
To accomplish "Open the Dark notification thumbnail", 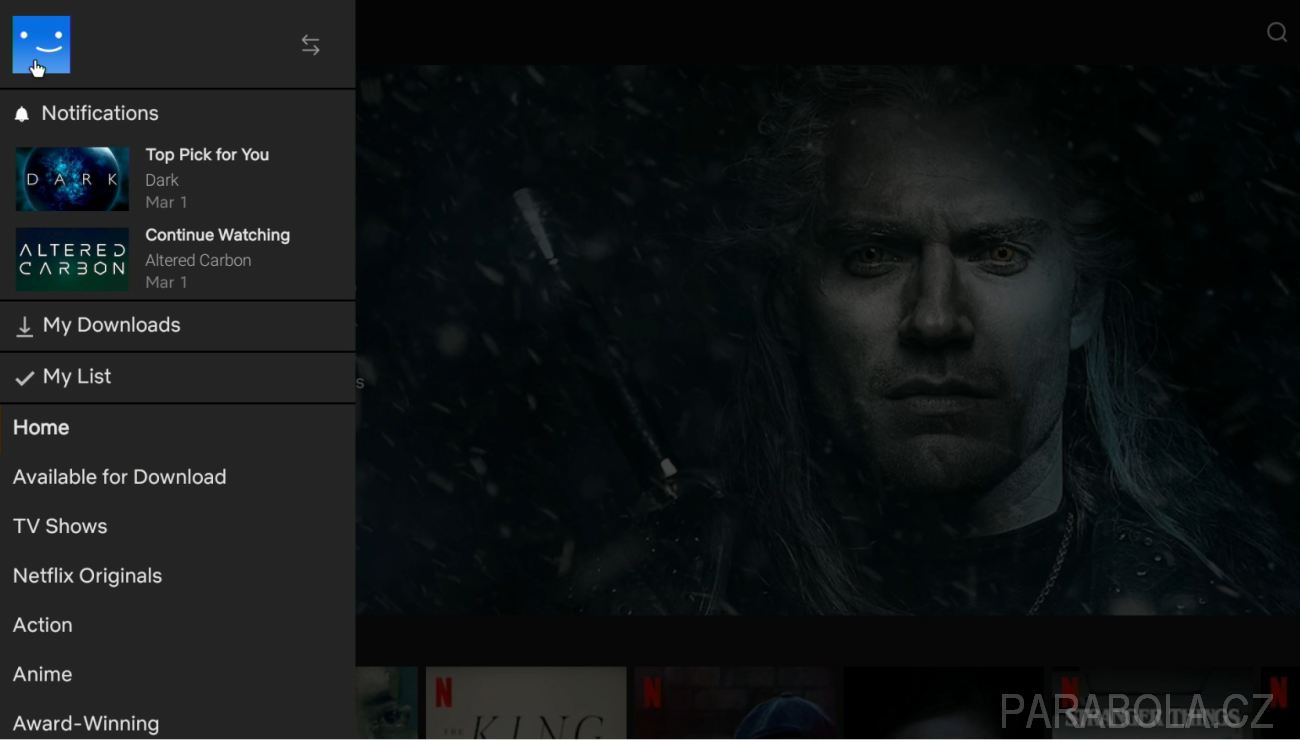I will click(x=72, y=179).
